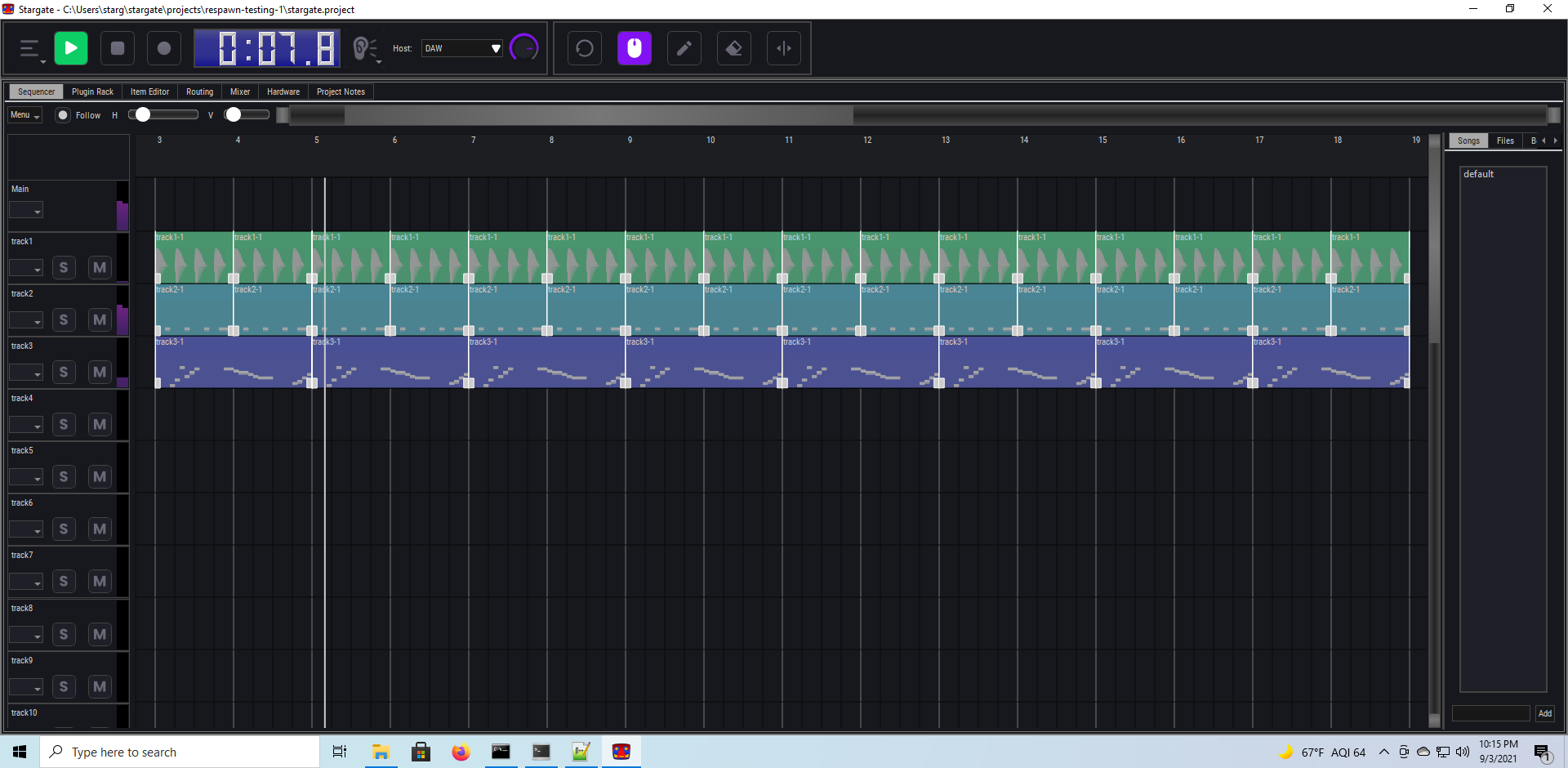
Task: Open Microsoft Store from taskbar
Action: pos(421,752)
